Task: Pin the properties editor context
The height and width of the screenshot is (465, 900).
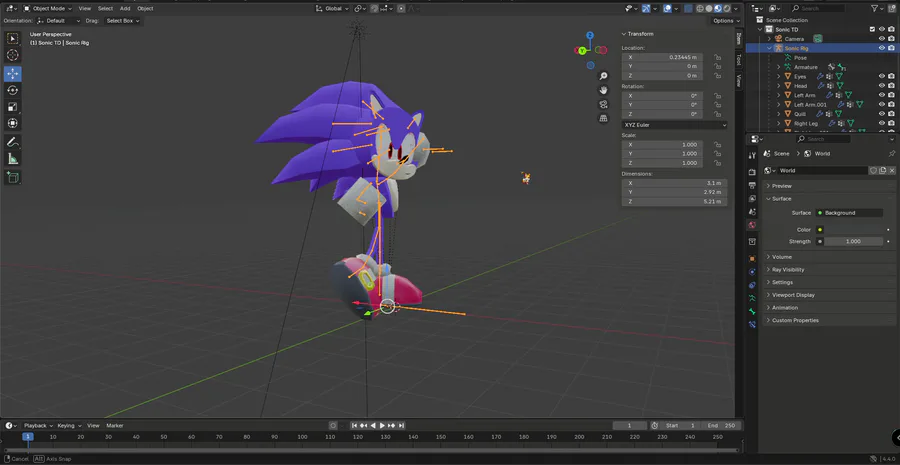Action: [x=891, y=153]
